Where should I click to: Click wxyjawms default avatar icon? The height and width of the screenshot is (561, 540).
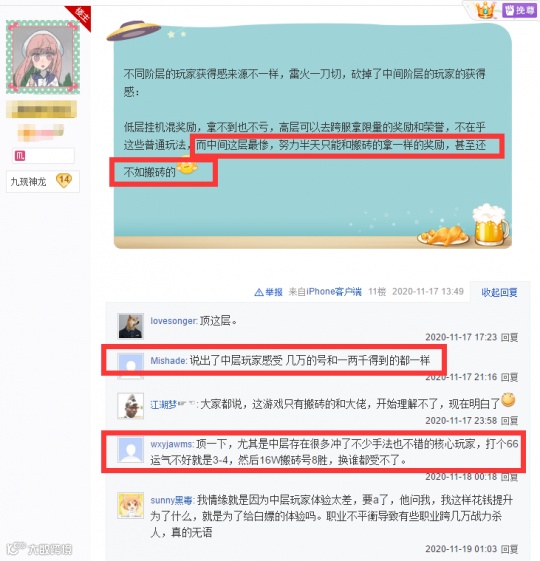[131, 449]
